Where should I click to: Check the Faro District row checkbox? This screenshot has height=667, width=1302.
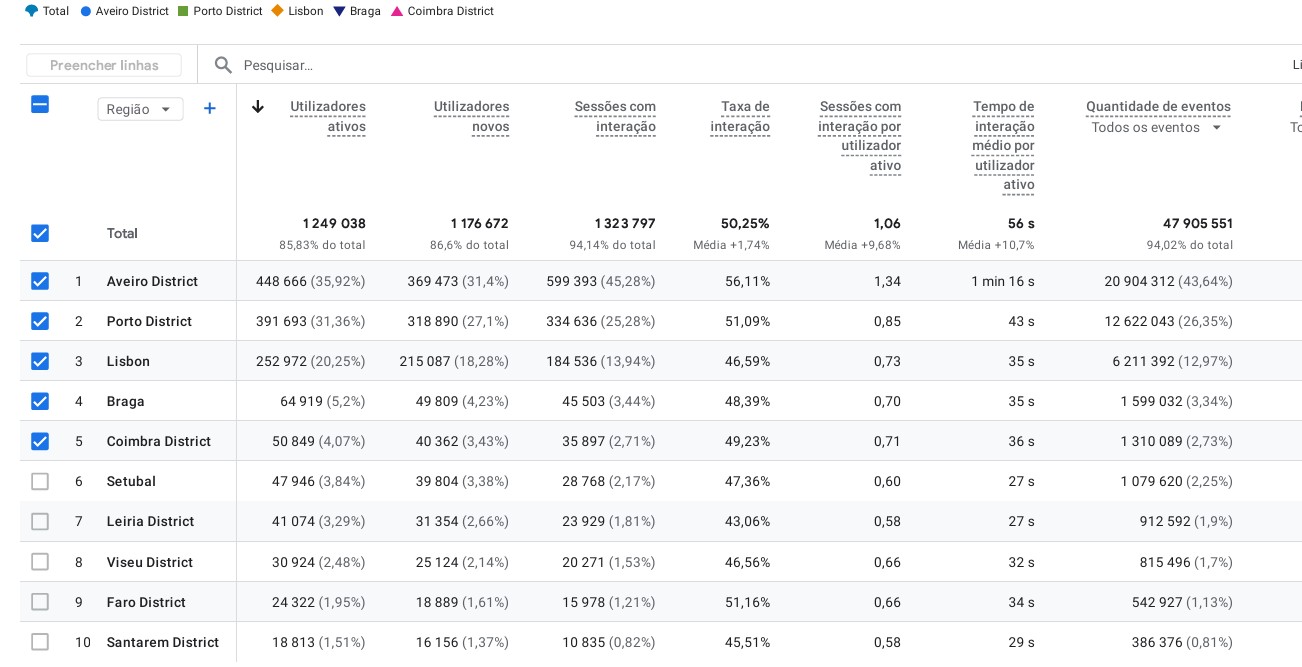tap(40, 602)
